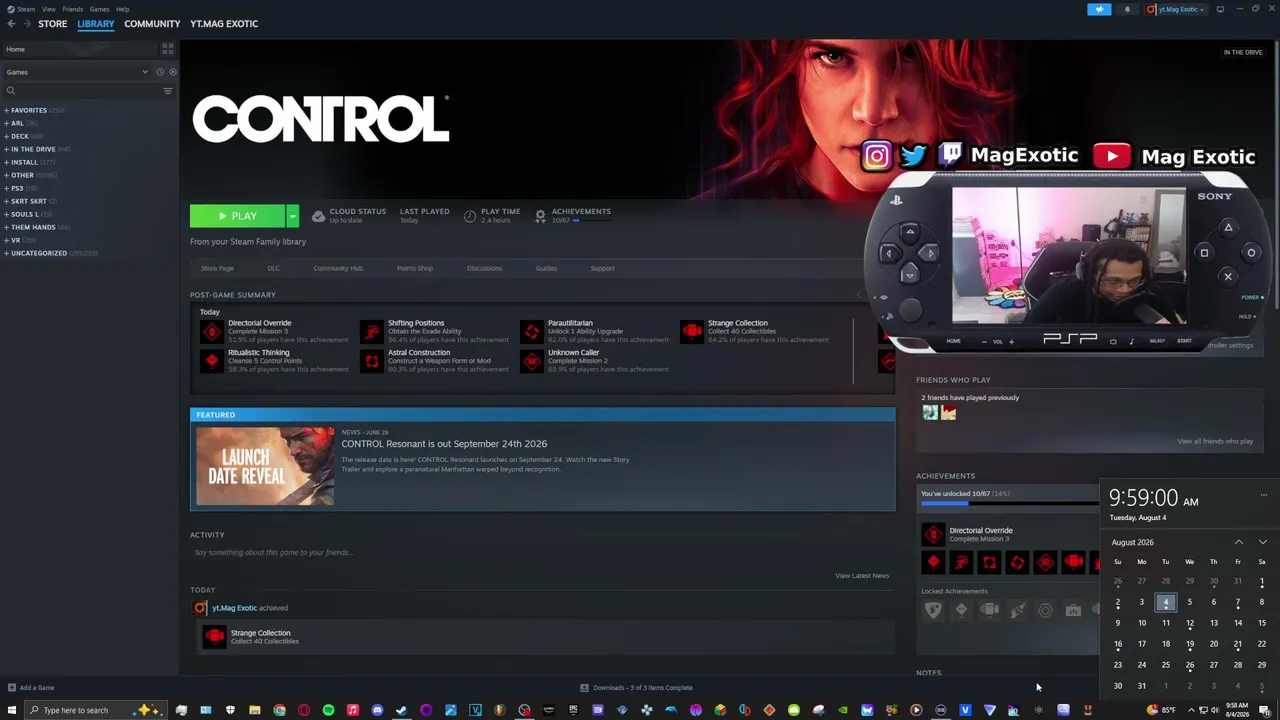Open Google Chrome from the Windows taskbar
The width and height of the screenshot is (1280, 720).
coord(279,710)
